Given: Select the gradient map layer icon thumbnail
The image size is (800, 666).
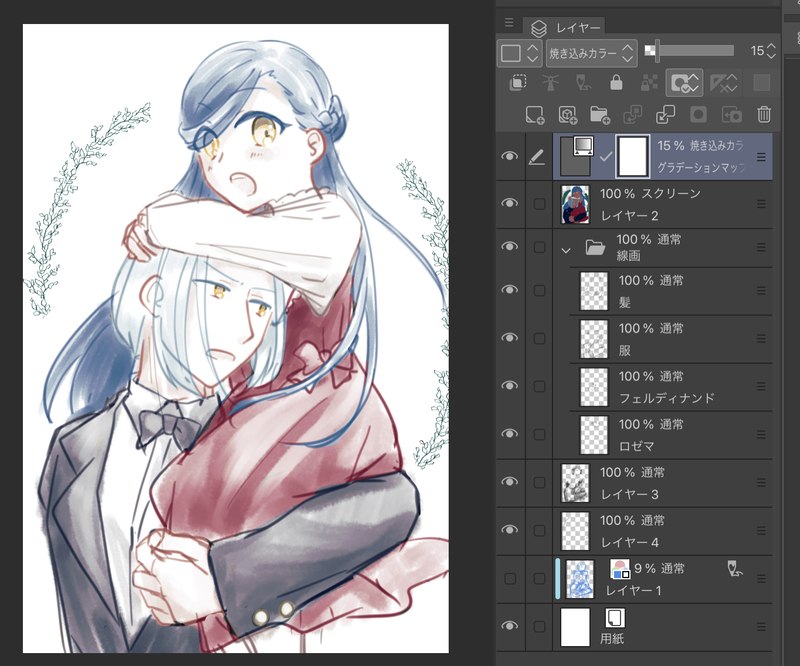Looking at the screenshot, I should [x=577, y=156].
